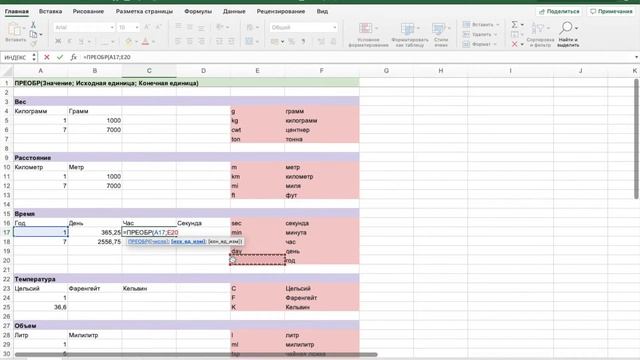
Task: Toggle Bold (Ж) formatting
Action: tap(58, 42)
